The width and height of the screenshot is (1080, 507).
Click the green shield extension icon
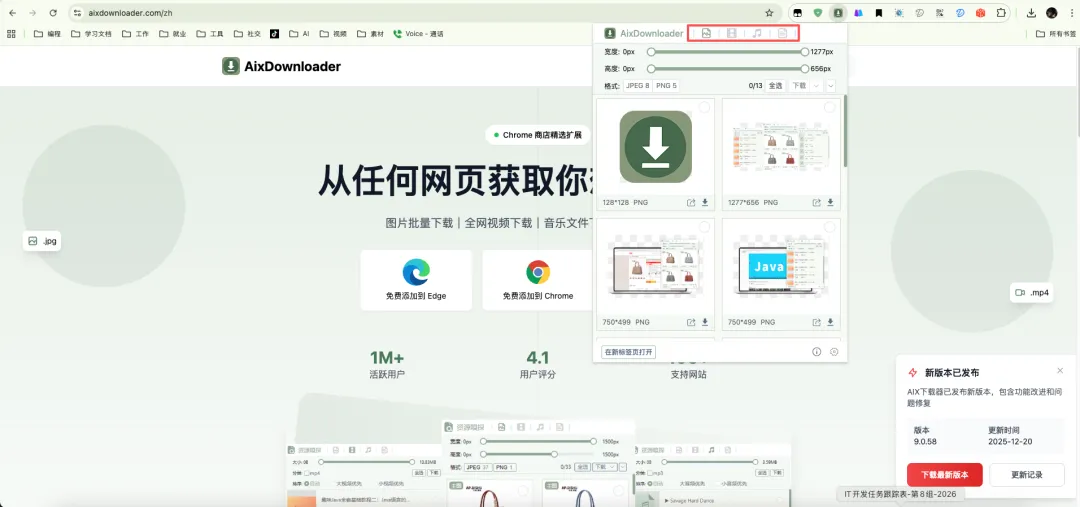click(818, 12)
